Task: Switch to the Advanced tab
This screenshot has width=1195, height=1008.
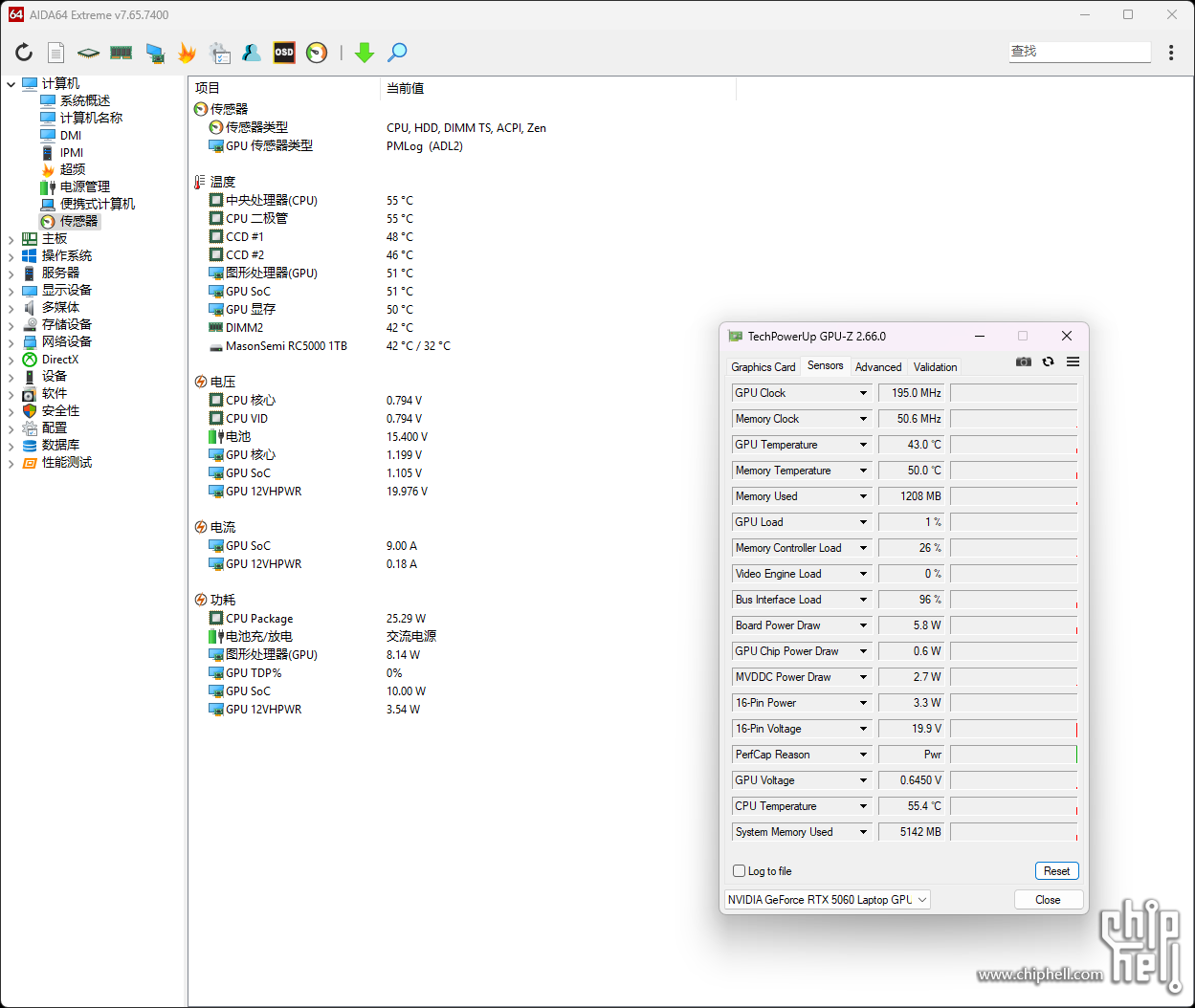Action: [x=878, y=367]
